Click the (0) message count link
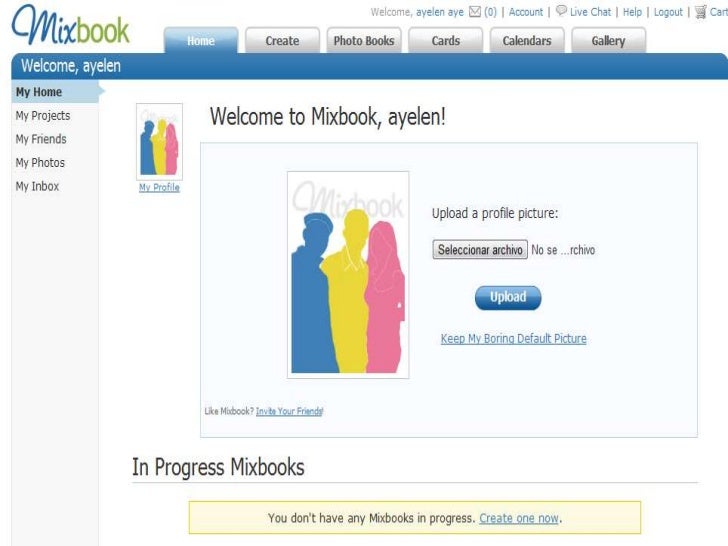 point(490,12)
